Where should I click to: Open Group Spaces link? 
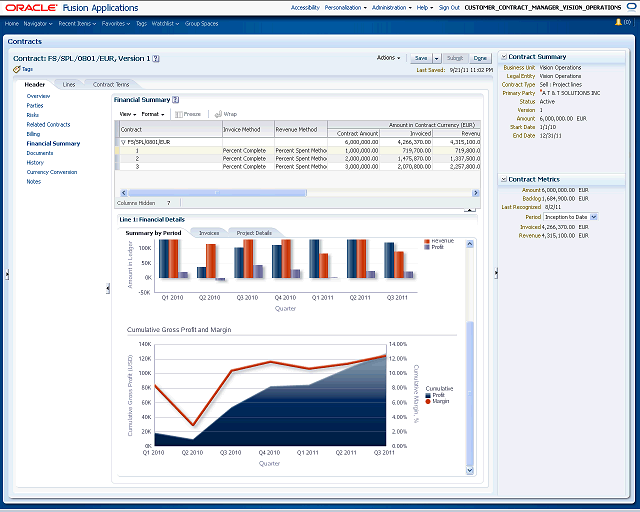[x=202, y=24]
